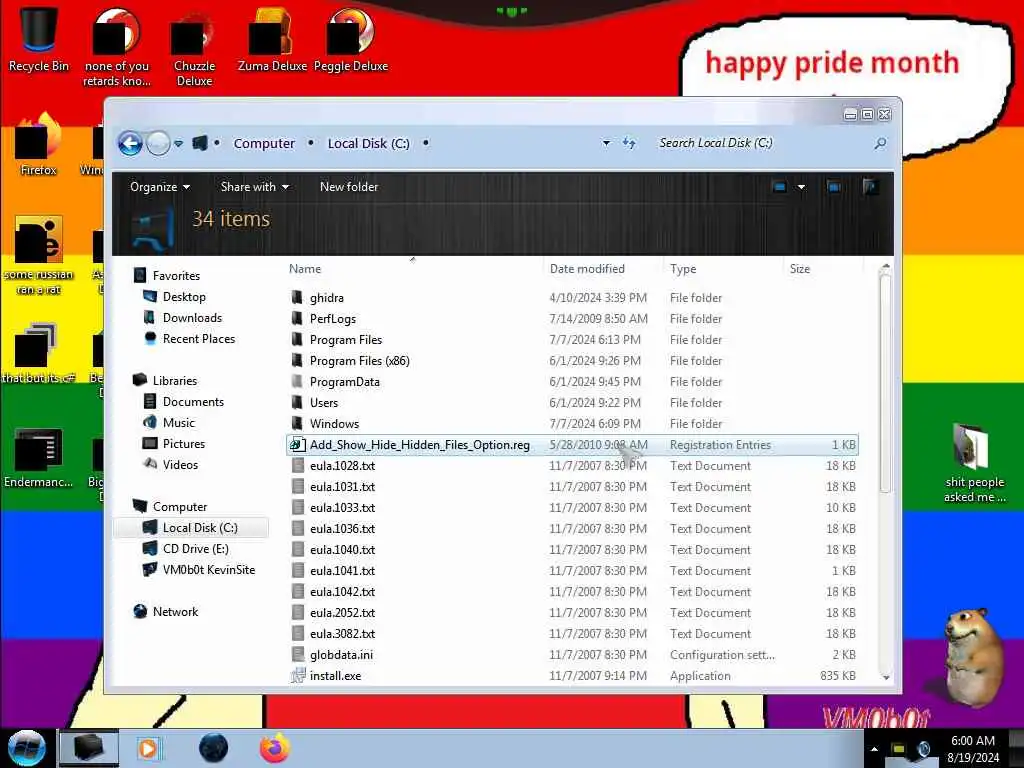Click the refresh button beside address bar
This screenshot has width=1024, height=768.
[x=629, y=143]
